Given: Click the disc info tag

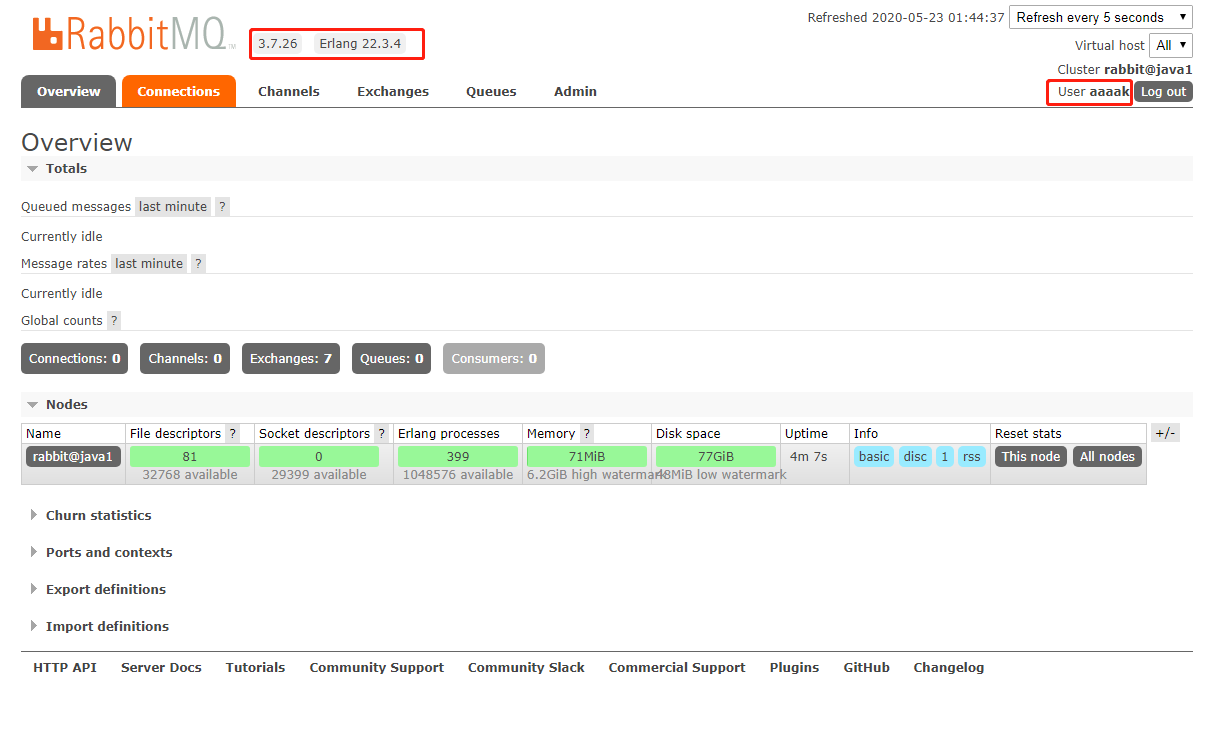Looking at the screenshot, I should [x=915, y=456].
